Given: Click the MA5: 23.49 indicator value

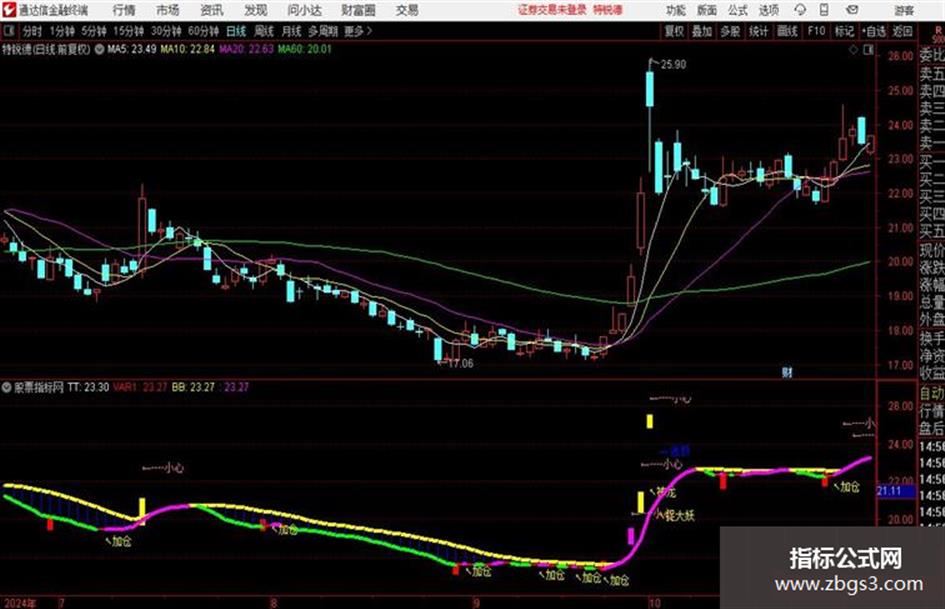Looking at the screenshot, I should [132, 49].
